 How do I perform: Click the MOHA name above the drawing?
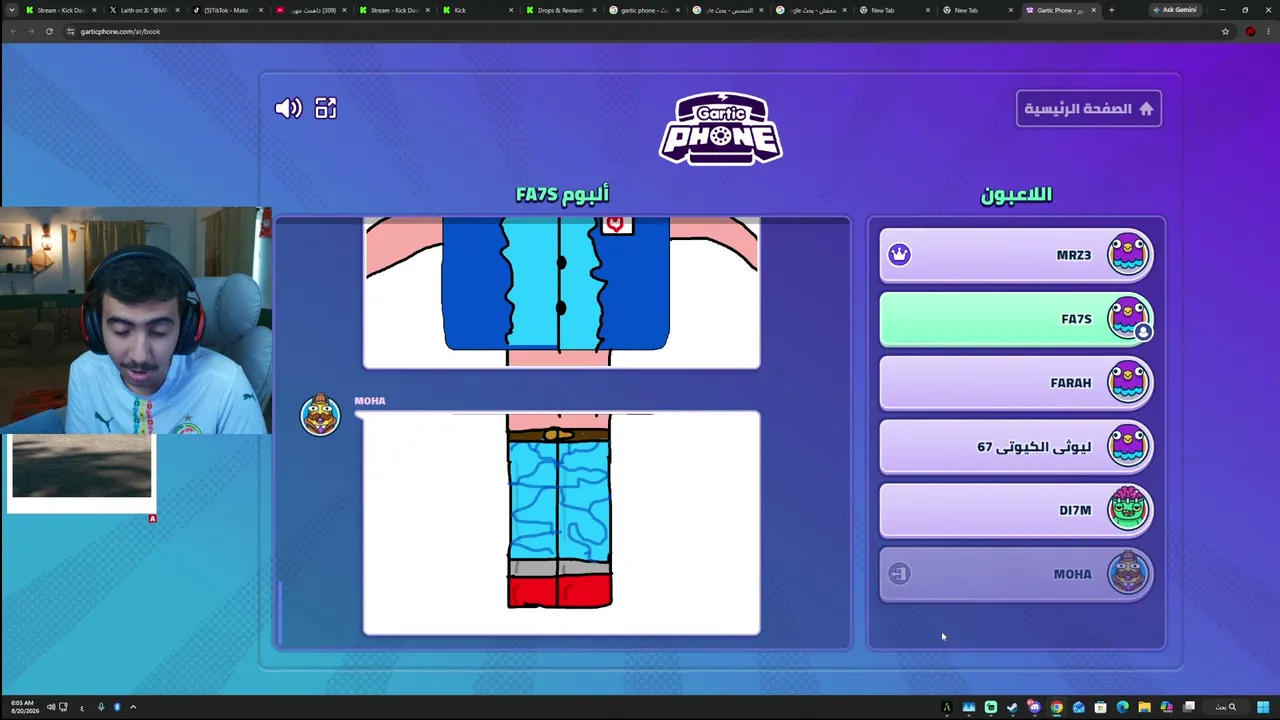(x=370, y=401)
